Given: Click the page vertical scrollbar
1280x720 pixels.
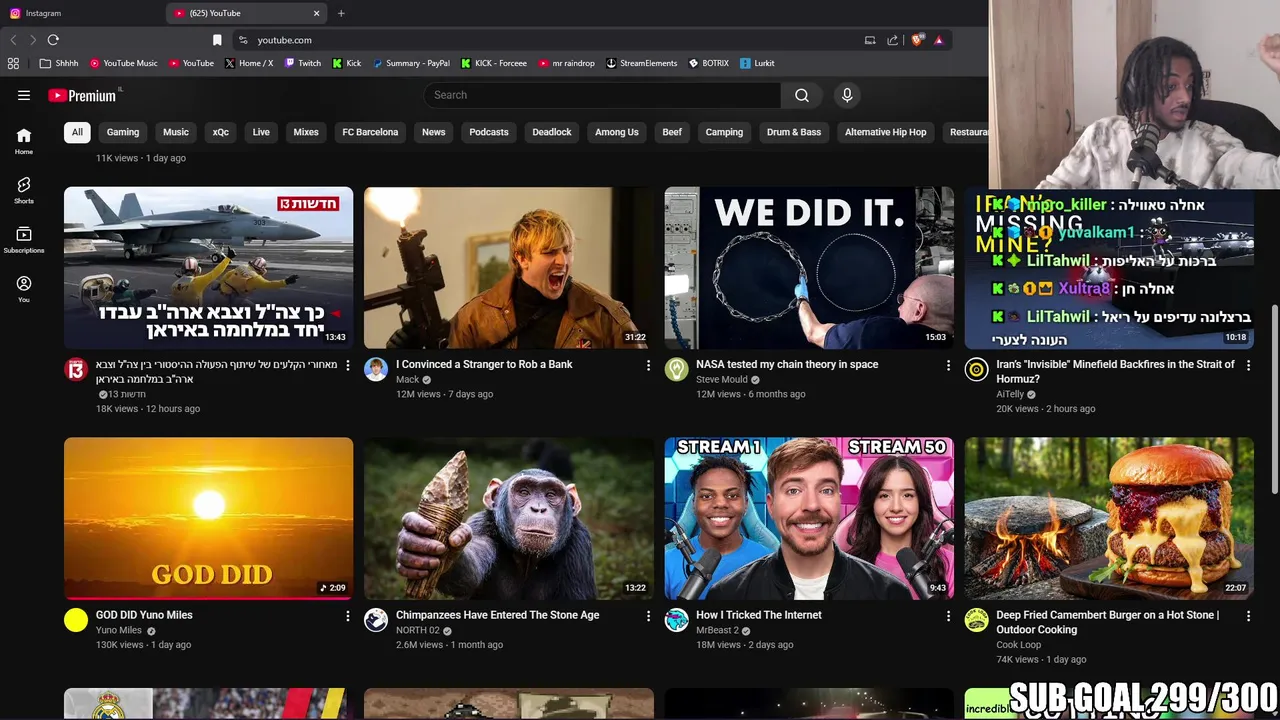Looking at the screenshot, I should [x=1275, y=400].
